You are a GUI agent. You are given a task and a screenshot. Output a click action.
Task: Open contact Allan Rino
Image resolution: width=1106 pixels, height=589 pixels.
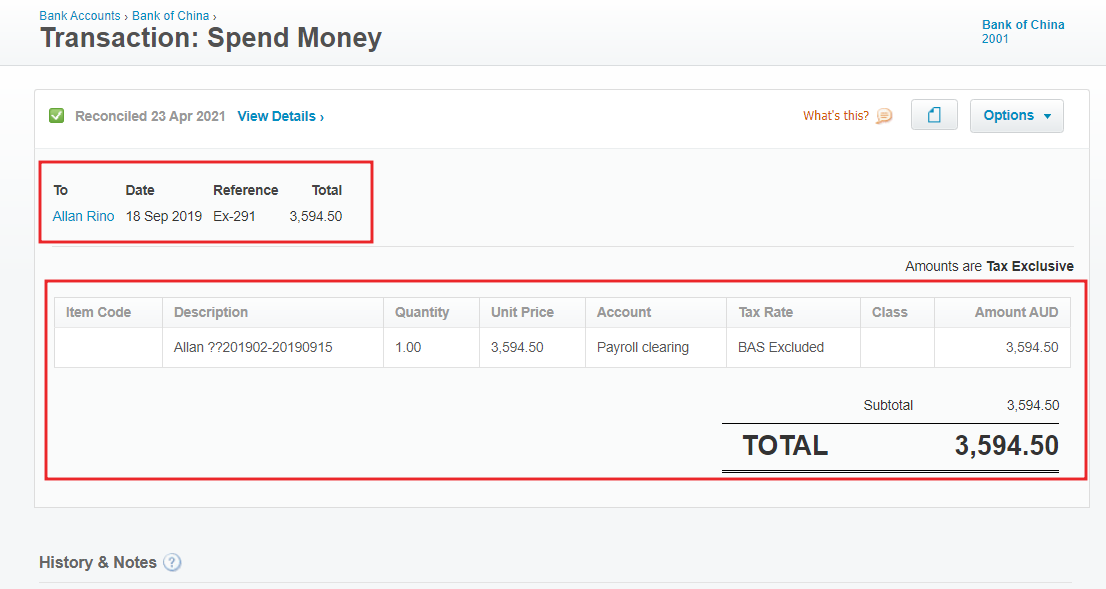coord(83,217)
